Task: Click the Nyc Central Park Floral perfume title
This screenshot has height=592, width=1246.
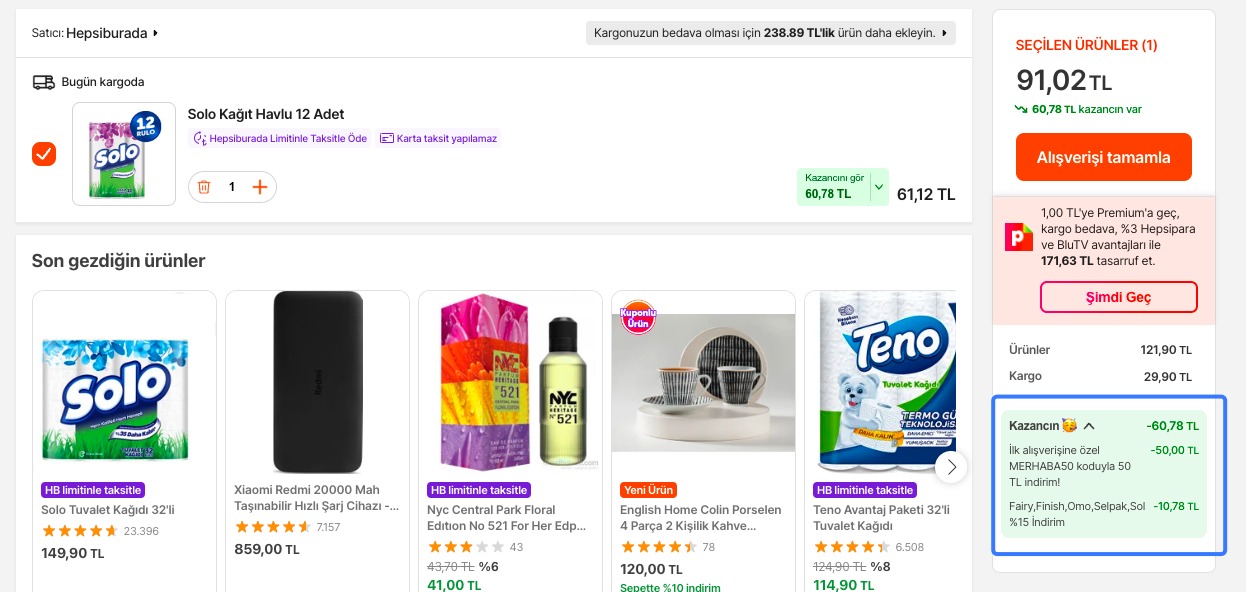Action: click(506, 517)
